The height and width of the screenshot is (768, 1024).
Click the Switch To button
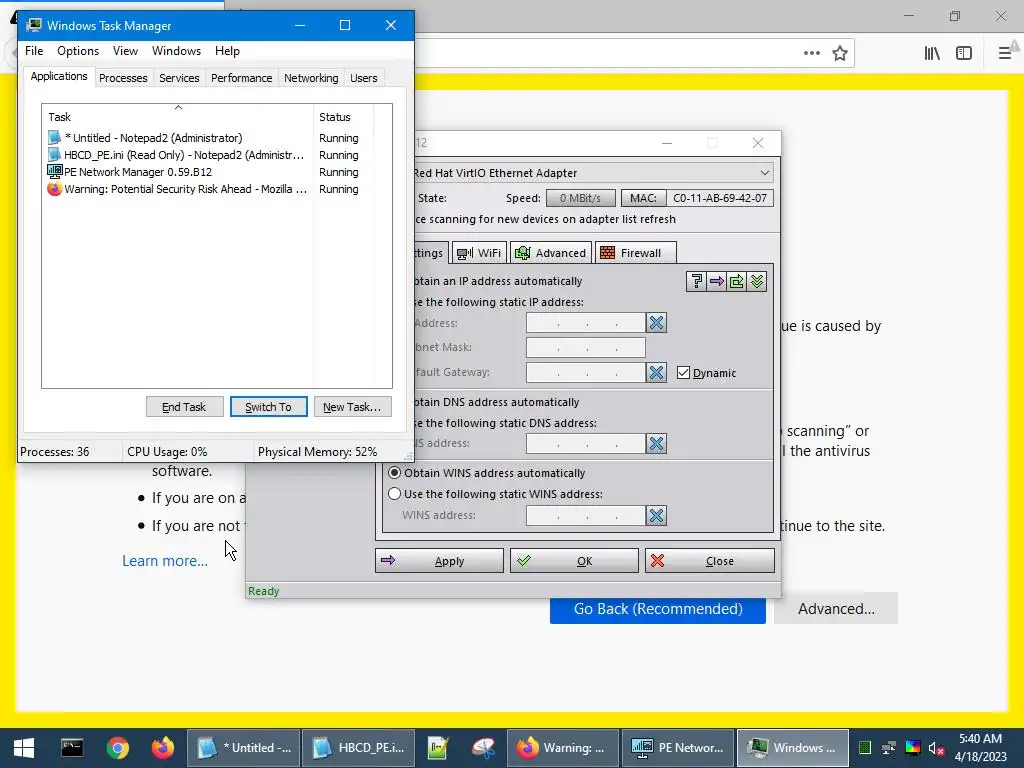[x=268, y=407]
